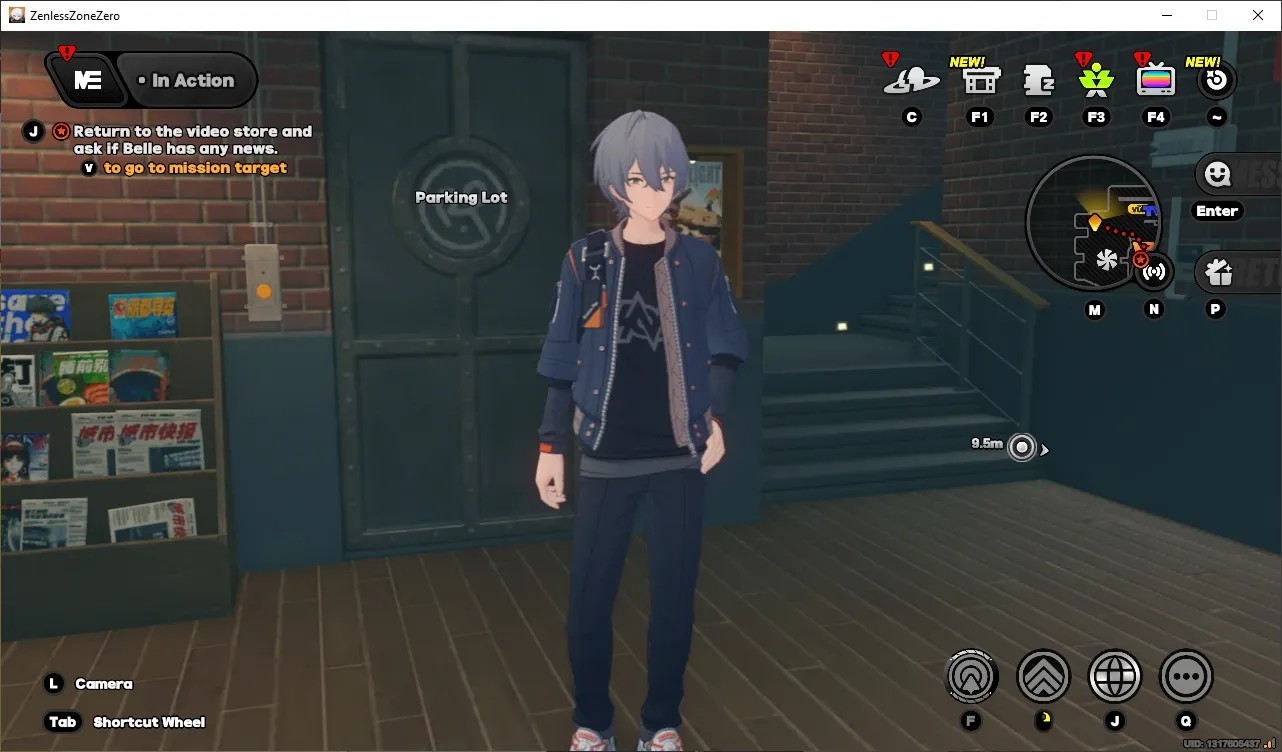The width and height of the screenshot is (1282, 752).
Task: Select the mission text about Belle's news
Action: click(x=192, y=140)
